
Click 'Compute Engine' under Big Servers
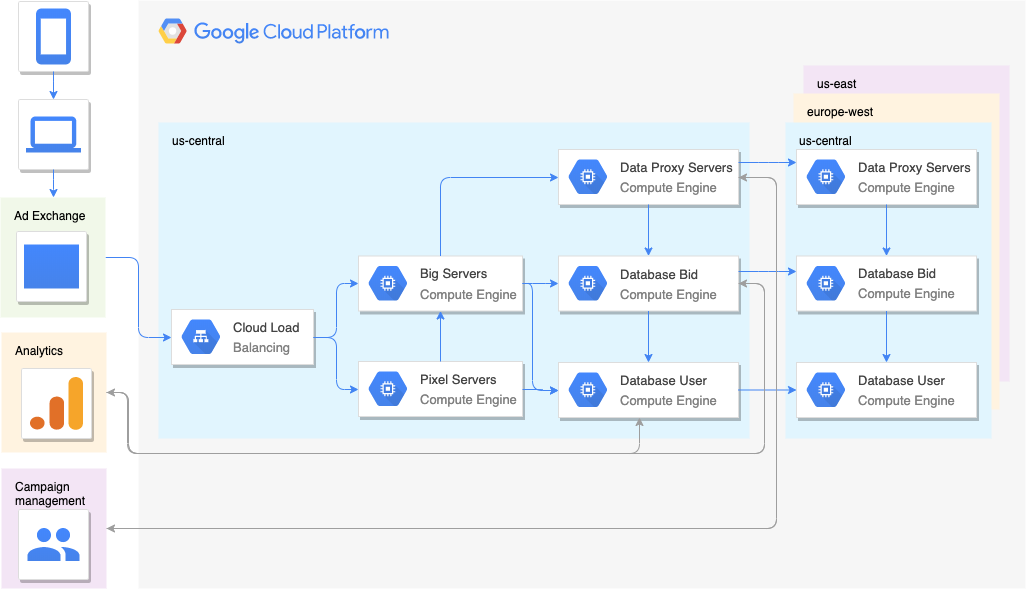pyautogui.click(x=468, y=294)
